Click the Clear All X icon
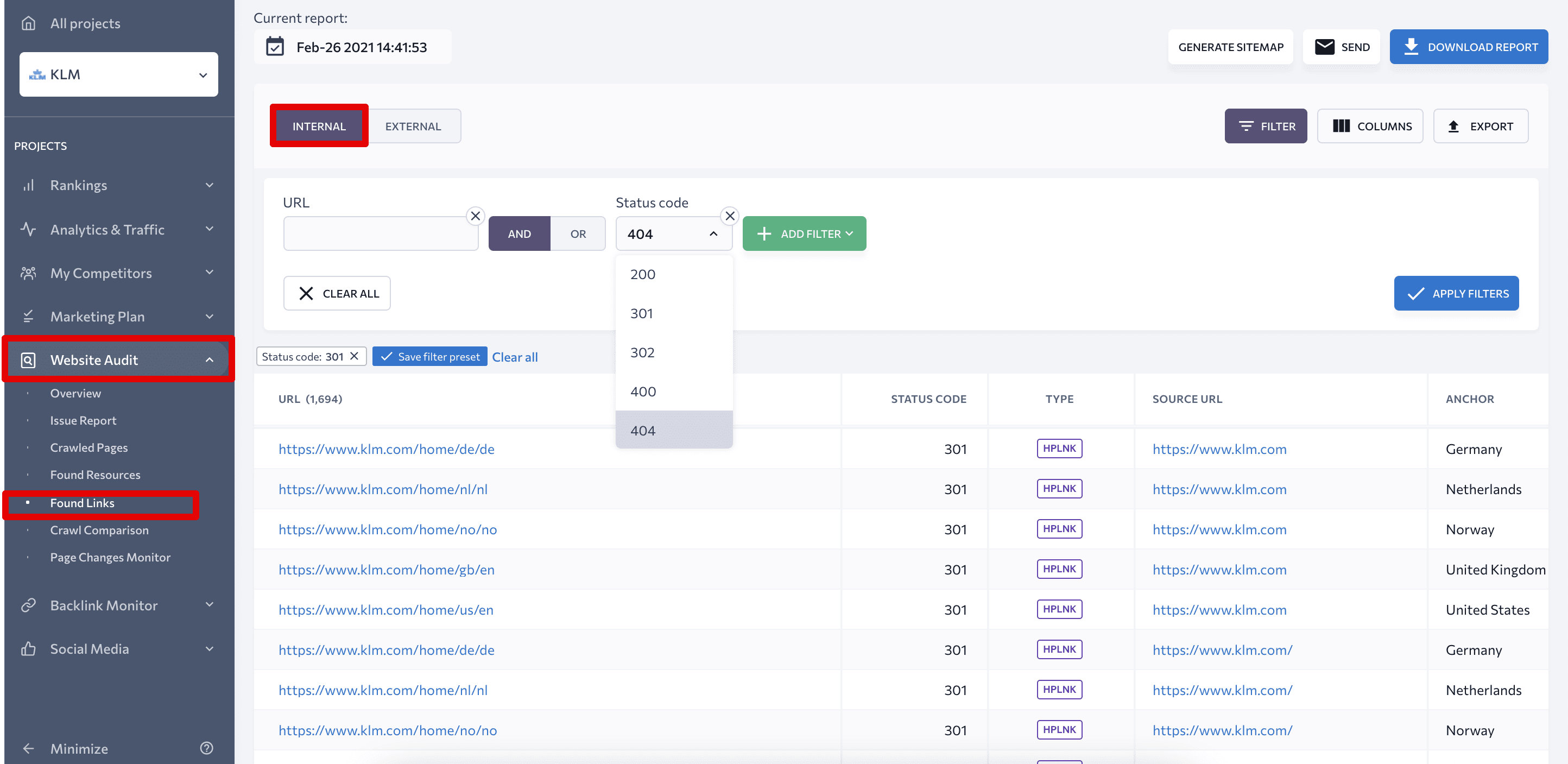Image resolution: width=1568 pixels, height=764 pixels. (306, 293)
